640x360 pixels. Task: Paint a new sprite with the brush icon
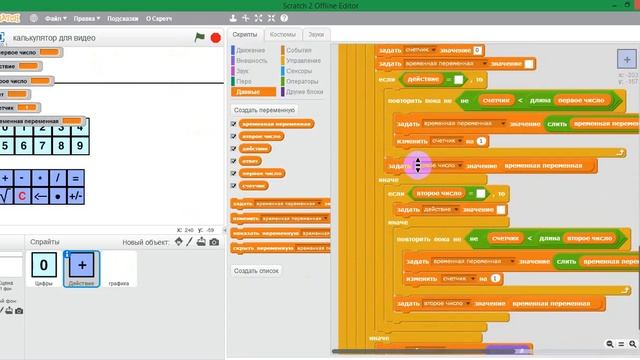189,242
